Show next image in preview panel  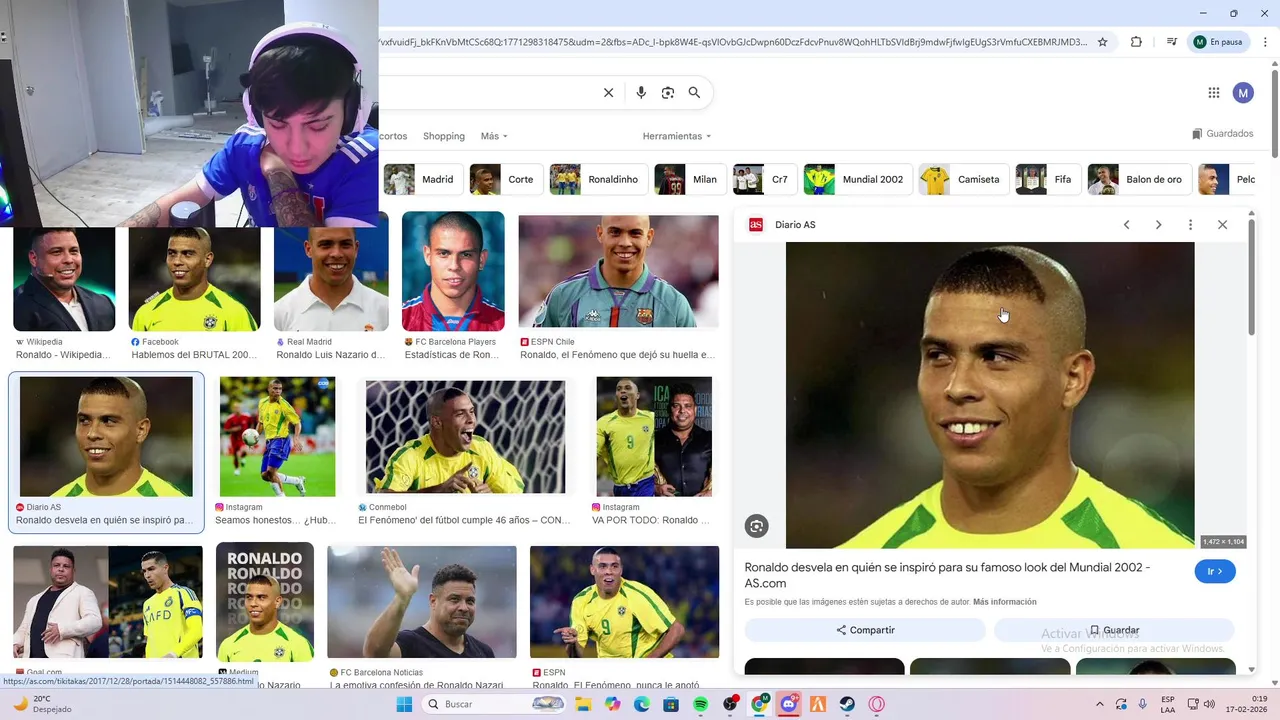point(1158,225)
